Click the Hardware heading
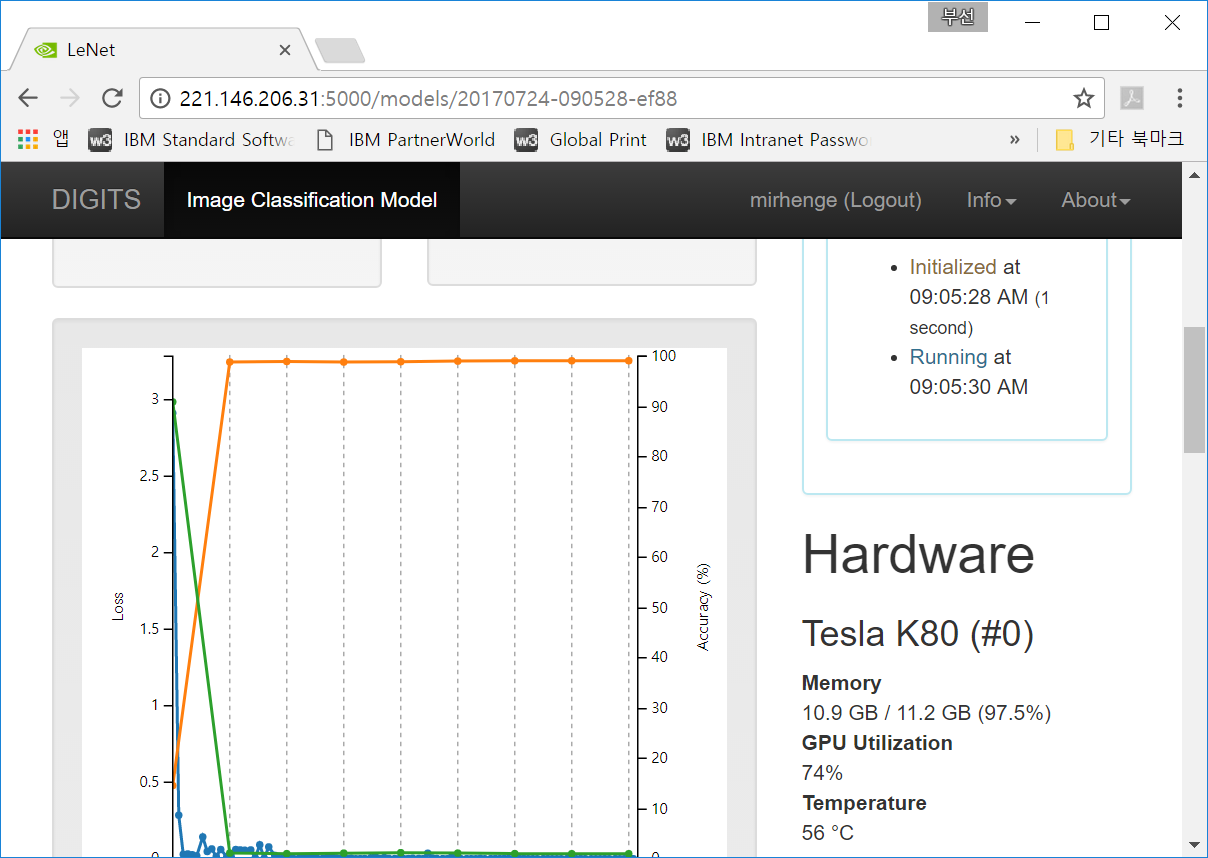 918,554
